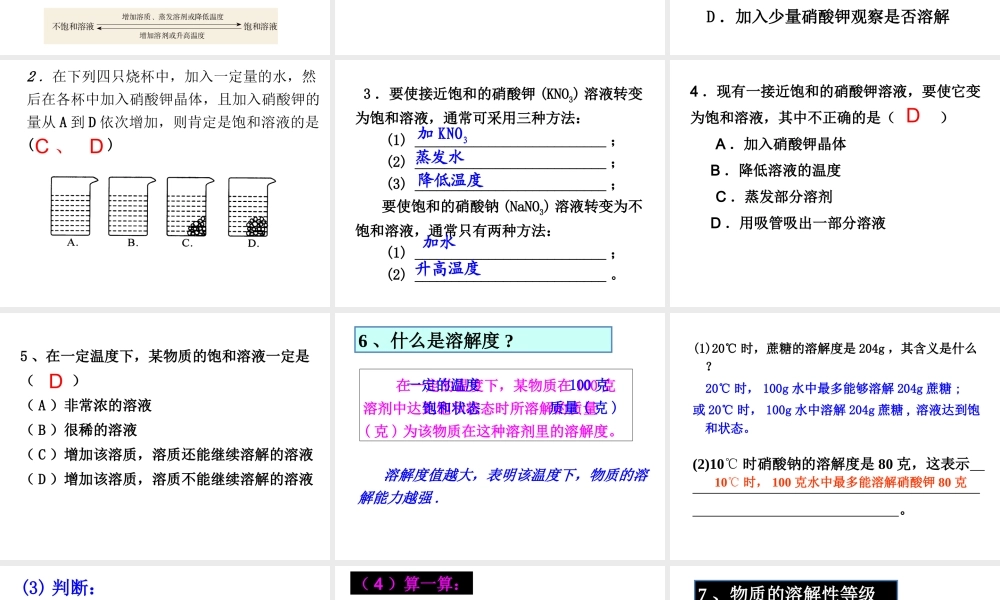Click beaker A in the question 2 diagram
This screenshot has height=600, width=1000.
[x=74, y=206]
